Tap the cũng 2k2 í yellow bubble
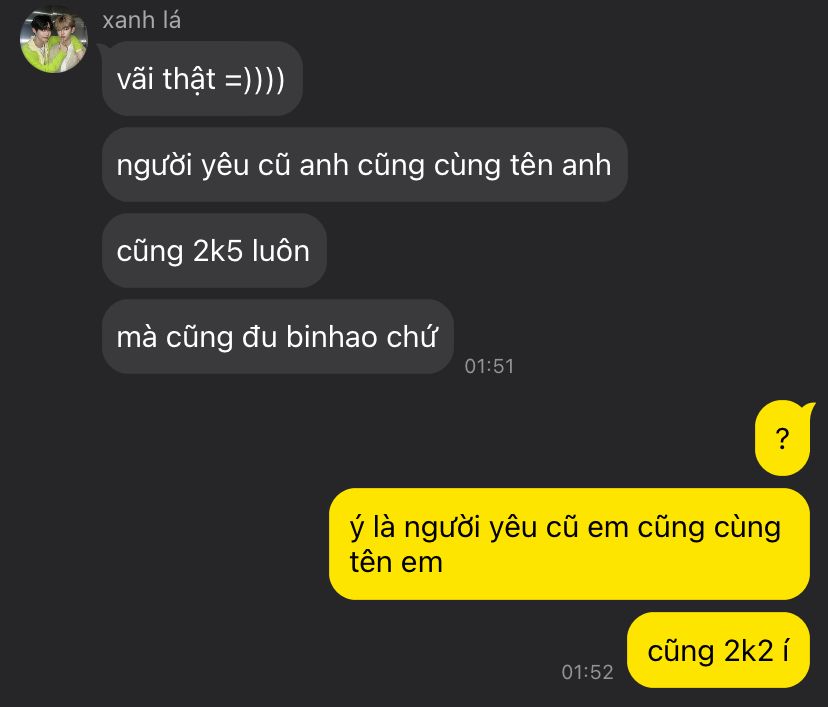The width and height of the screenshot is (828, 707). [718, 650]
